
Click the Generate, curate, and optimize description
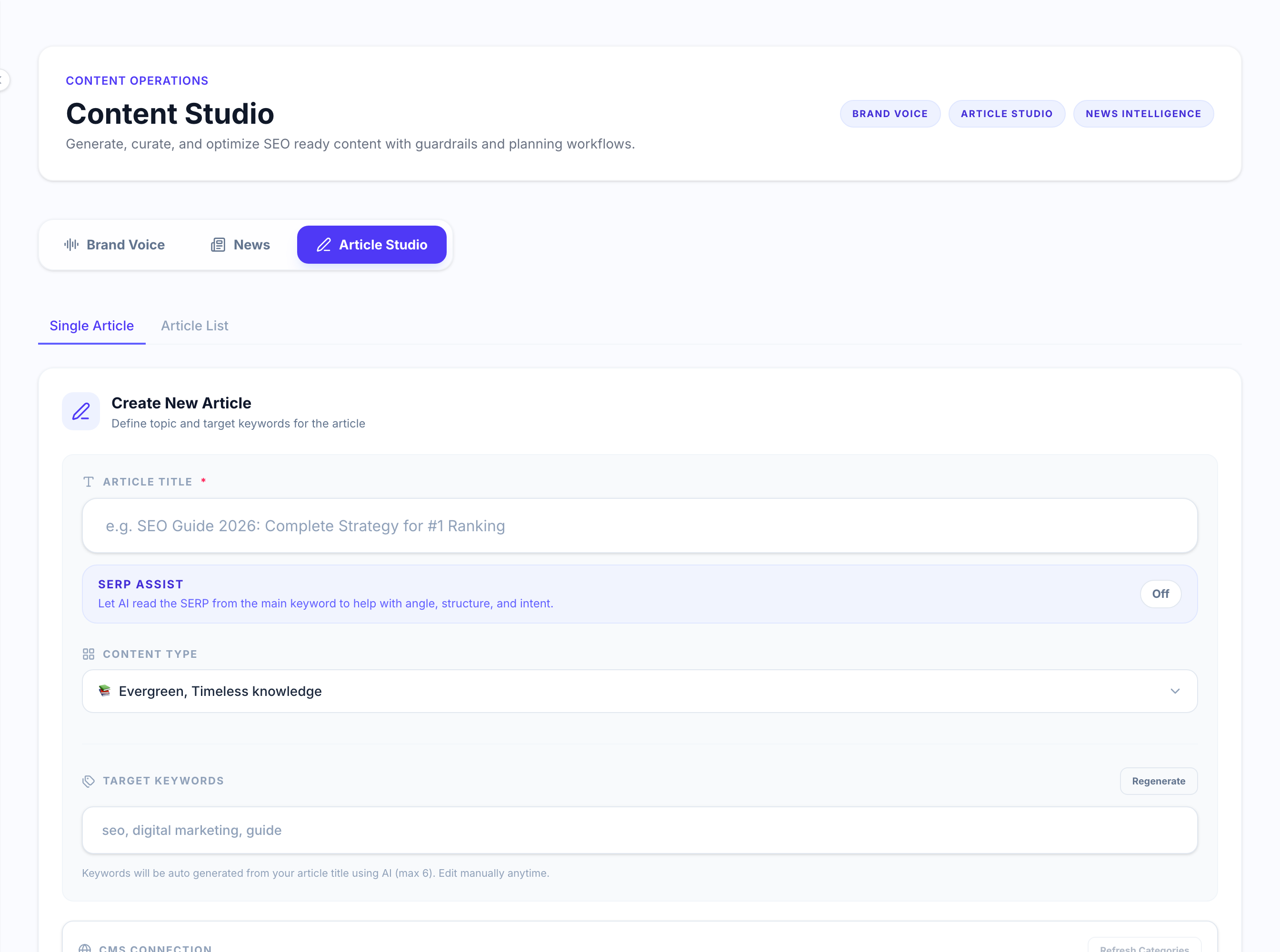[x=350, y=144]
